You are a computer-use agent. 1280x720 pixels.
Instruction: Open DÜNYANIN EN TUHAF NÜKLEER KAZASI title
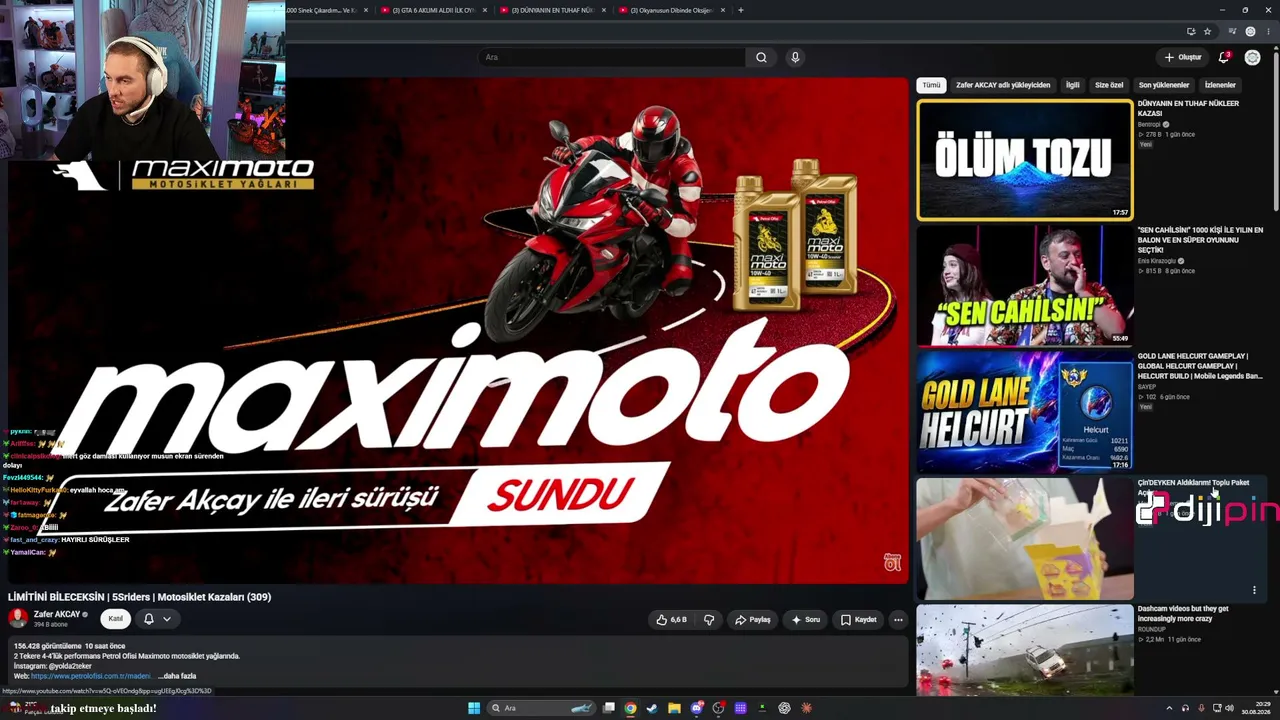tap(1188, 108)
